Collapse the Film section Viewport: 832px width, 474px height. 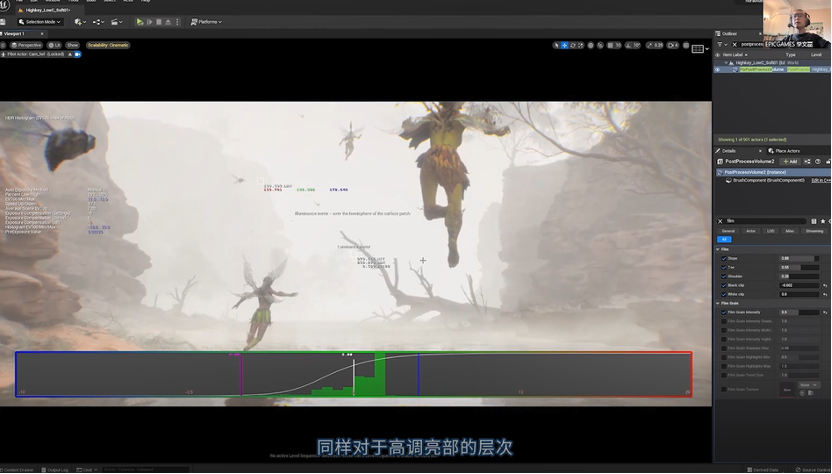click(x=718, y=249)
